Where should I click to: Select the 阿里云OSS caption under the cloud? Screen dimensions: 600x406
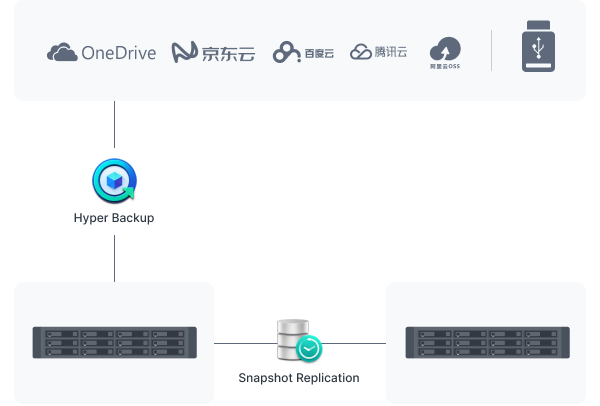445,67
